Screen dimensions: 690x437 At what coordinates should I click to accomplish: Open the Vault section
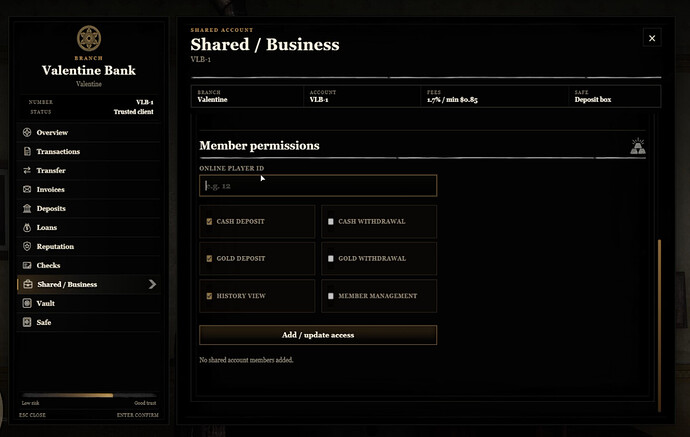pyautogui.click(x=89, y=303)
